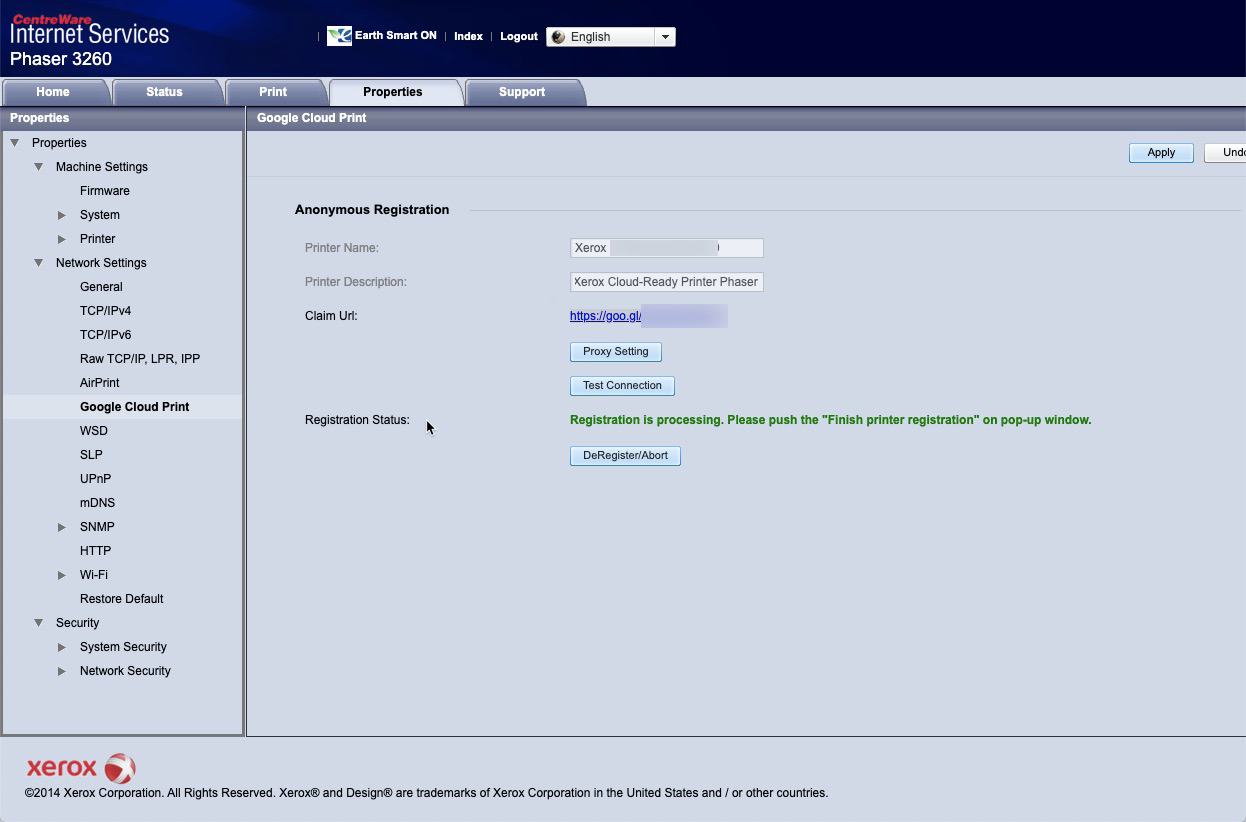This screenshot has height=822, width=1246.
Task: Expand the Wi-Fi tree arrow
Action: (62, 575)
